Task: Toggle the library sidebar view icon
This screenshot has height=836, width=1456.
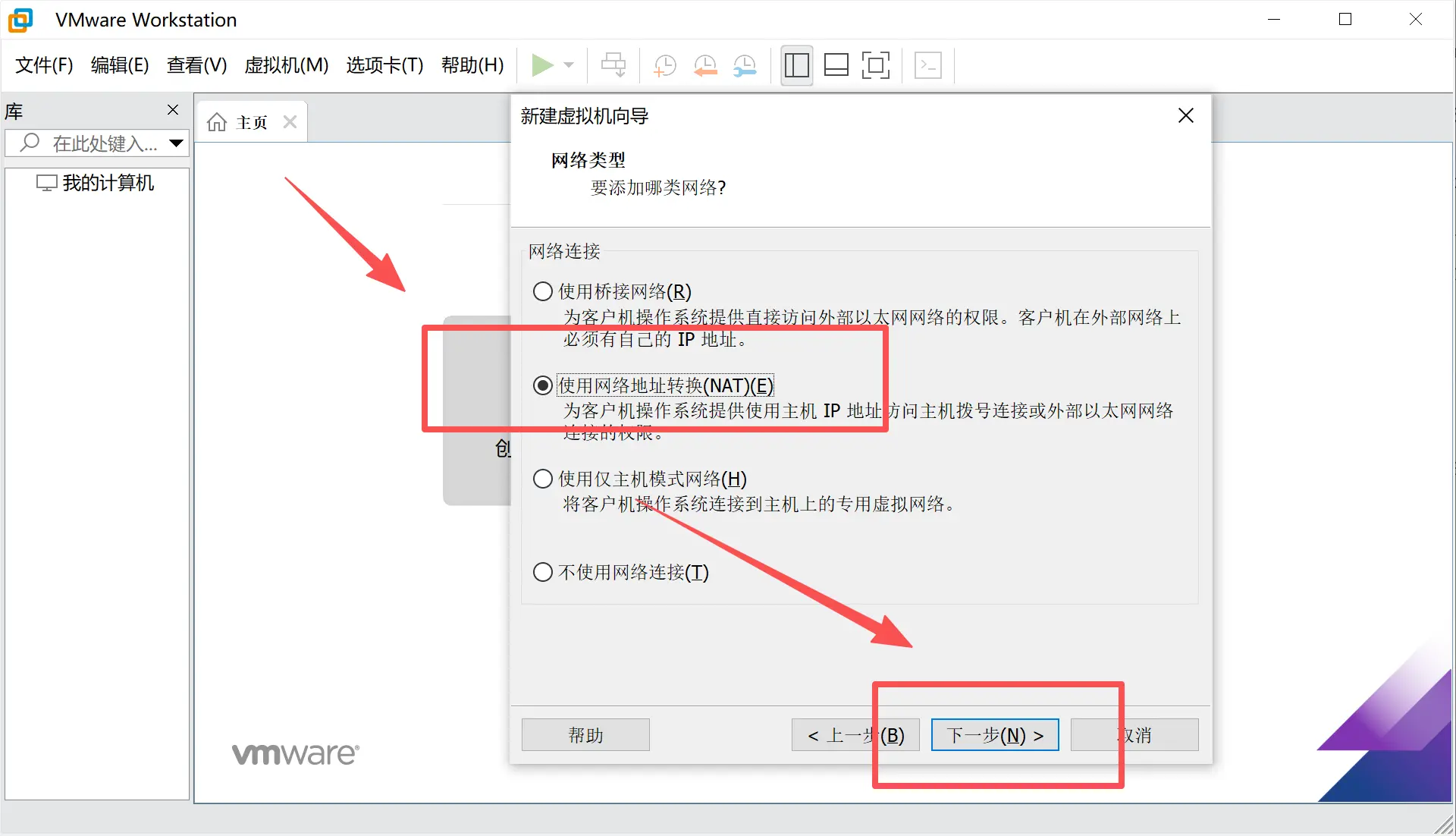Action: 796,65
